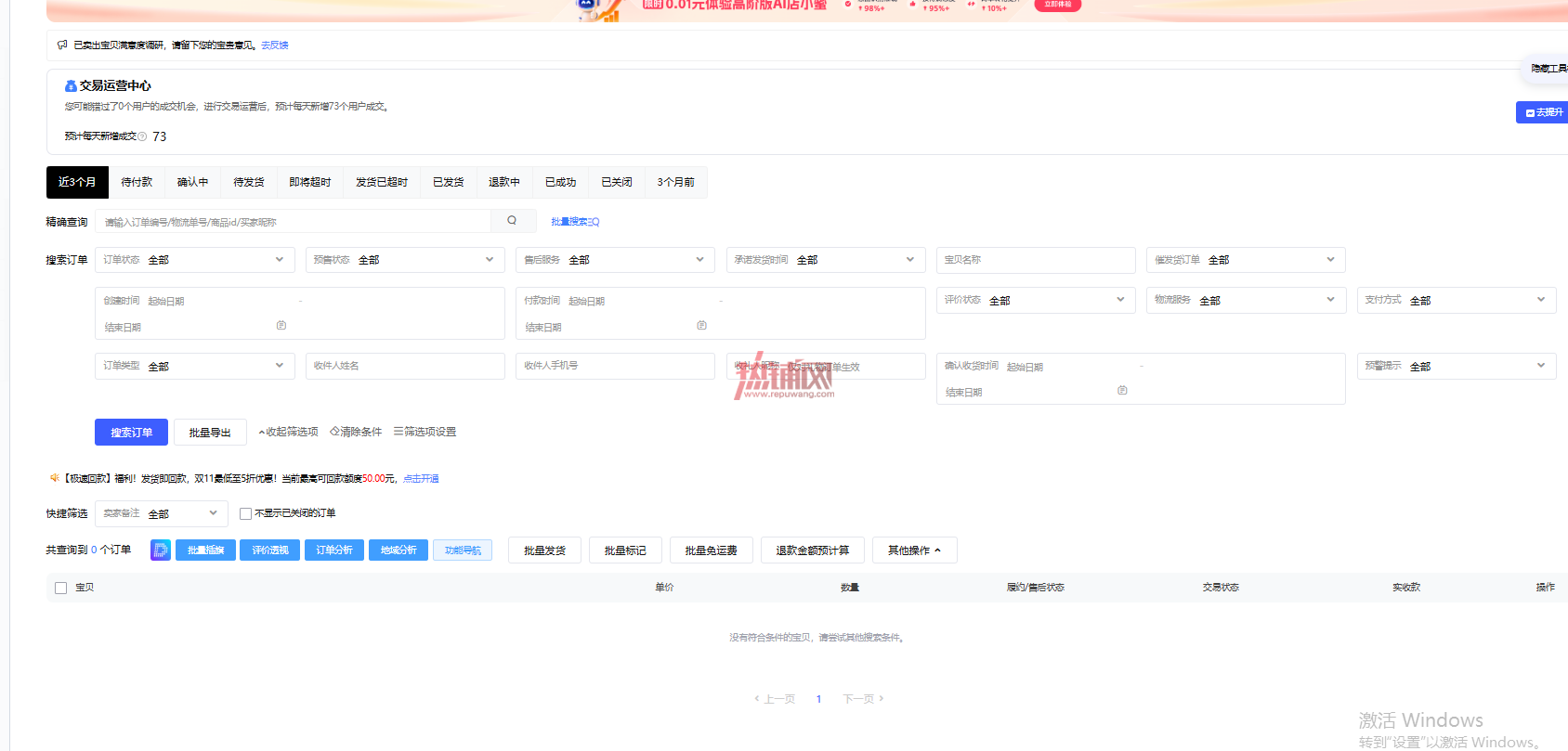Open 筛选项设置 list icon
This screenshot has height=751, width=1568.
(398, 432)
